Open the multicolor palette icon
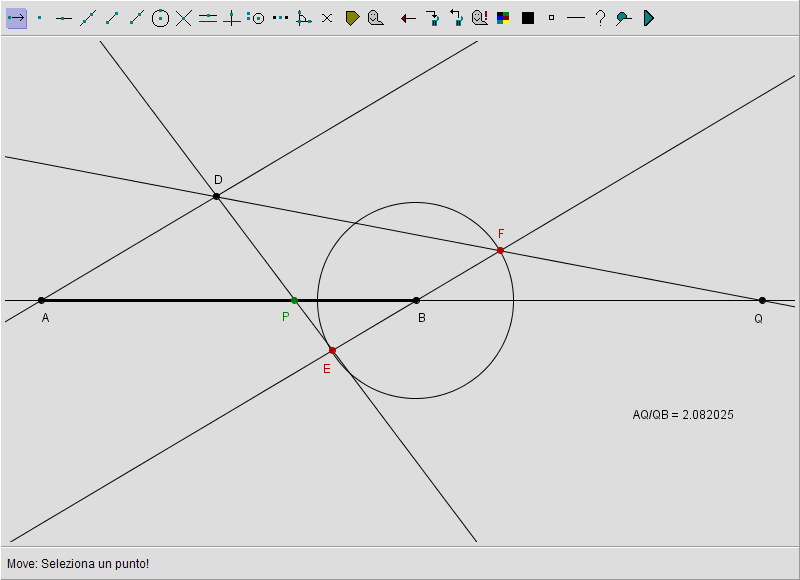The width and height of the screenshot is (800, 580). pyautogui.click(x=504, y=18)
